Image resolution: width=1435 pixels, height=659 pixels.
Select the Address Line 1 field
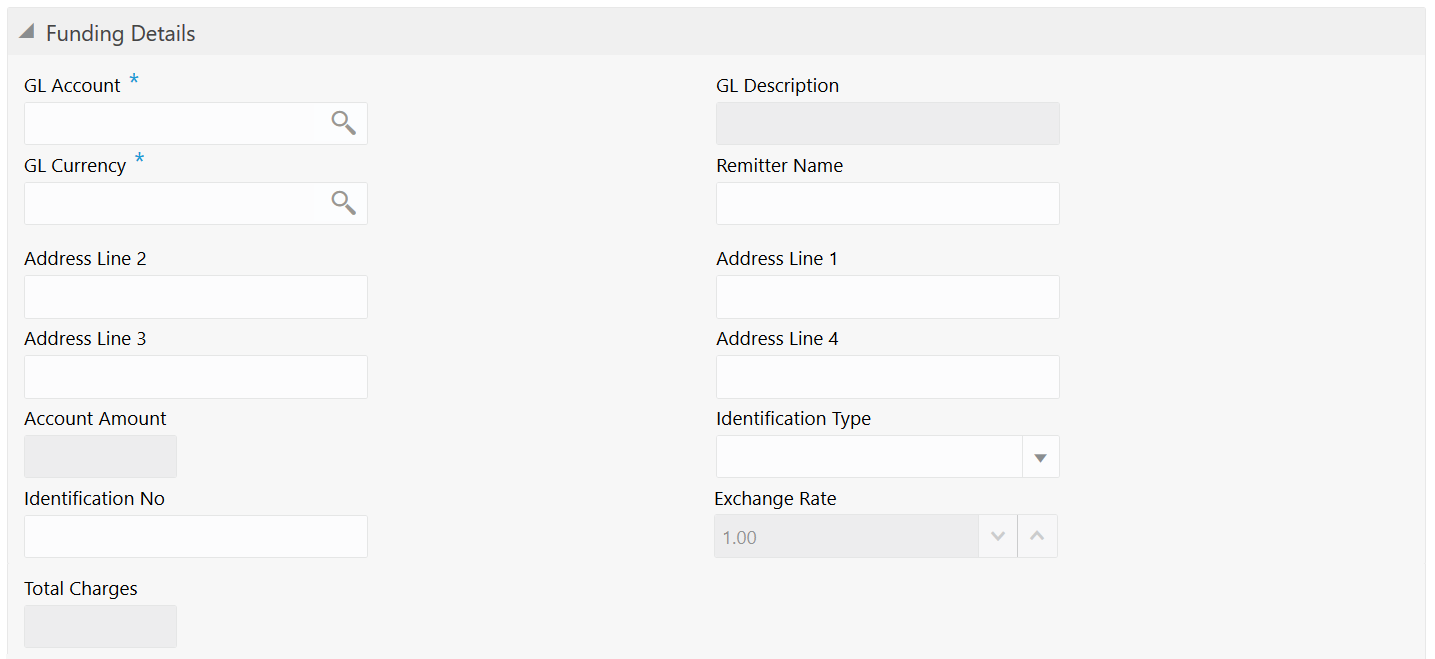(x=887, y=297)
